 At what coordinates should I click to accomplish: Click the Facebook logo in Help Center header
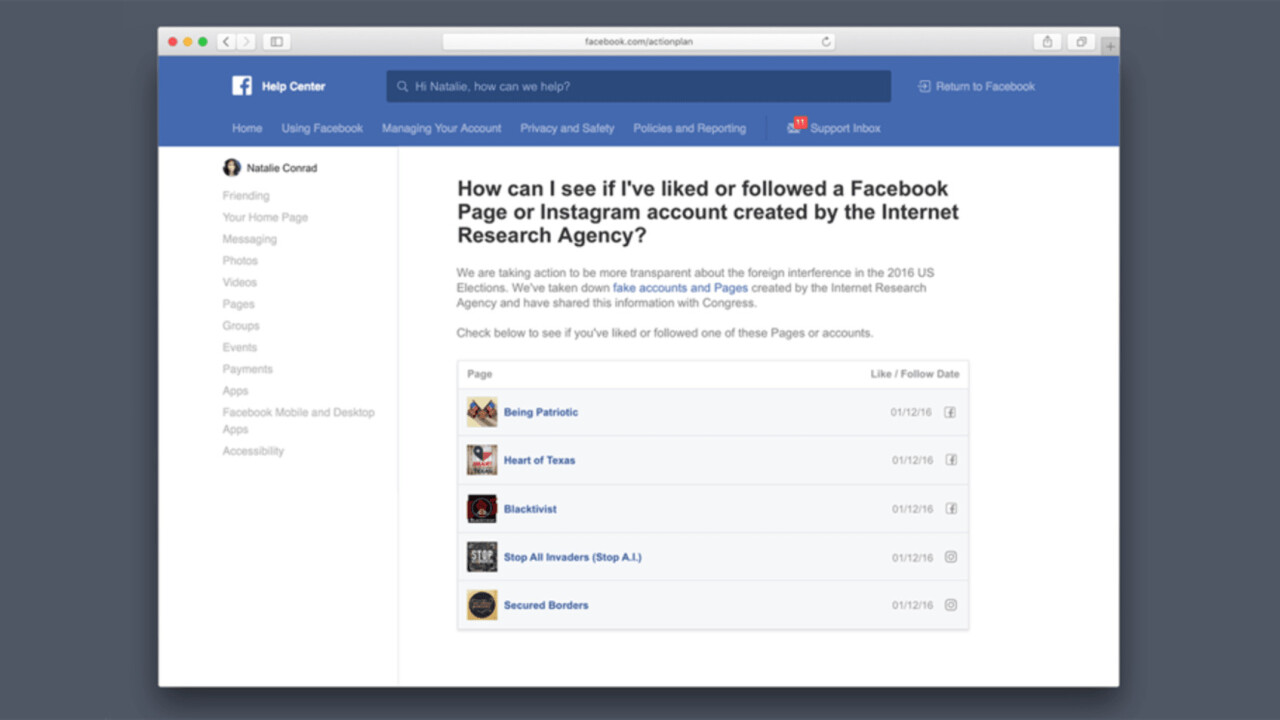[x=242, y=86]
